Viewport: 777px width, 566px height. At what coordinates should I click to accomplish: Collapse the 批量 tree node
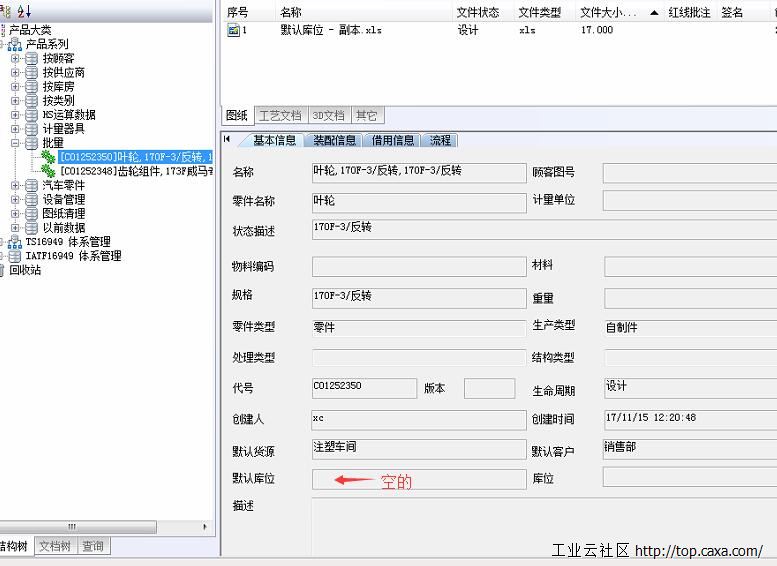coord(15,143)
